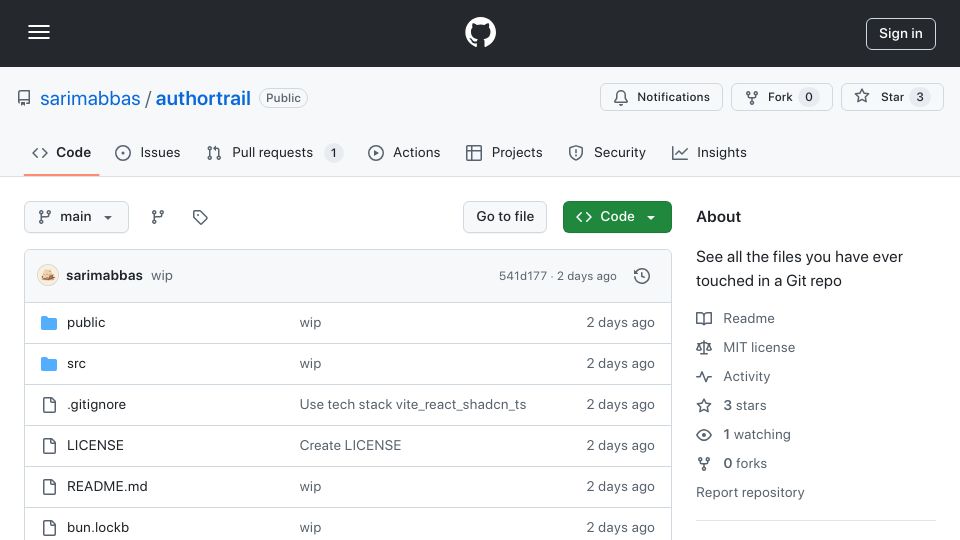Click the Activity pulse icon

pyautogui.click(x=704, y=377)
